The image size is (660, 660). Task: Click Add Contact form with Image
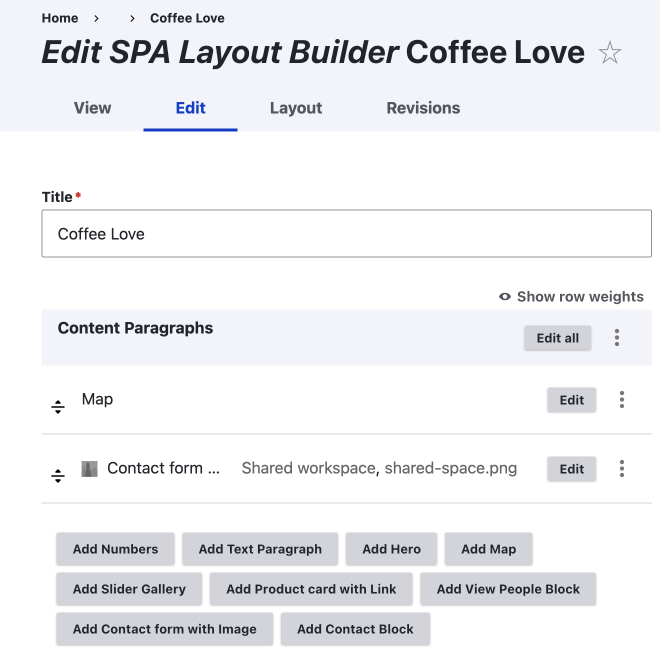[x=165, y=629]
